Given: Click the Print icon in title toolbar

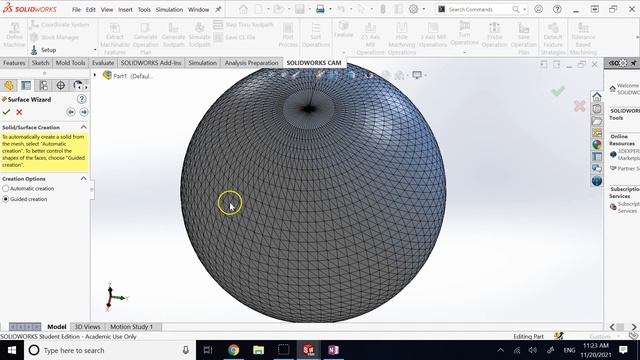Looking at the screenshot, I should (320, 9).
